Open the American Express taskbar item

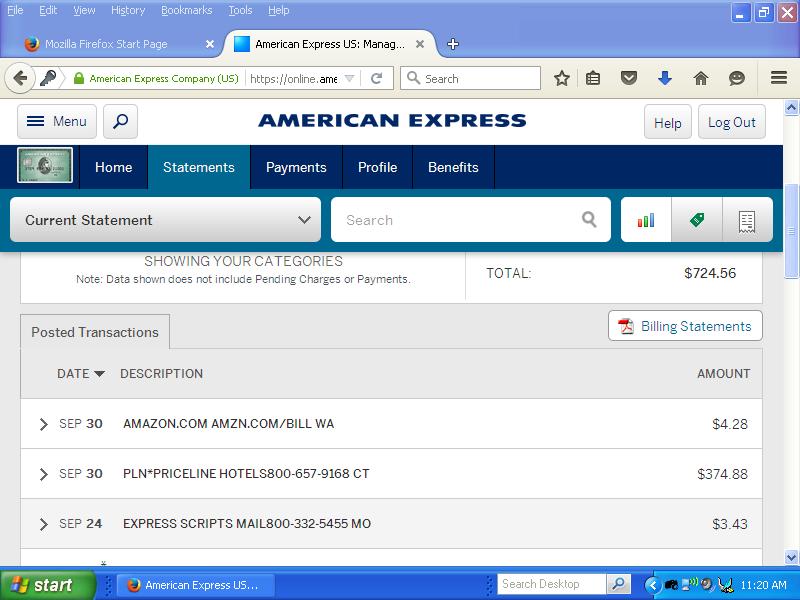(196, 585)
